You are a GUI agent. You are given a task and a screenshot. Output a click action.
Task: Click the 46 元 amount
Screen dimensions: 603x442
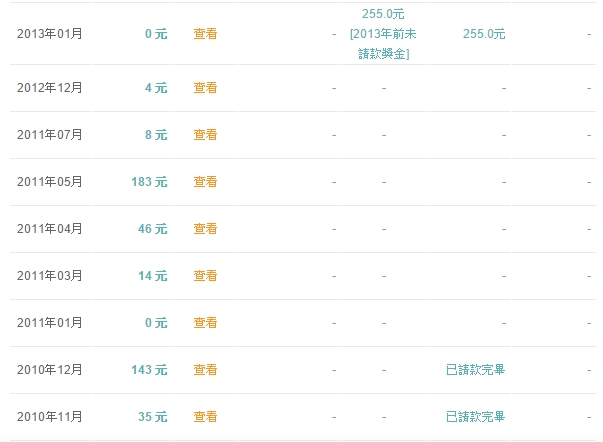152,229
